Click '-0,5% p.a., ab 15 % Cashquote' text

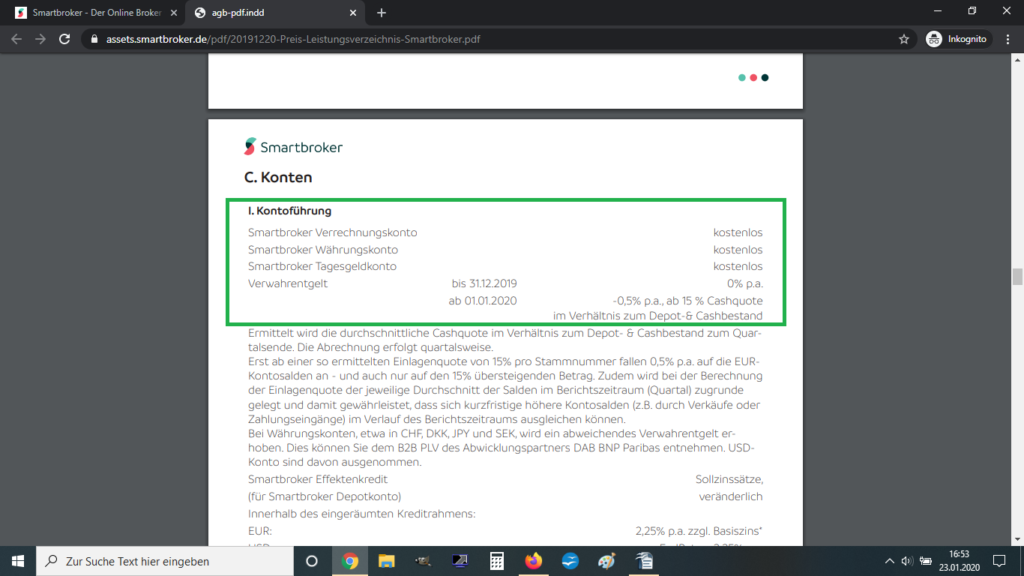click(688, 301)
